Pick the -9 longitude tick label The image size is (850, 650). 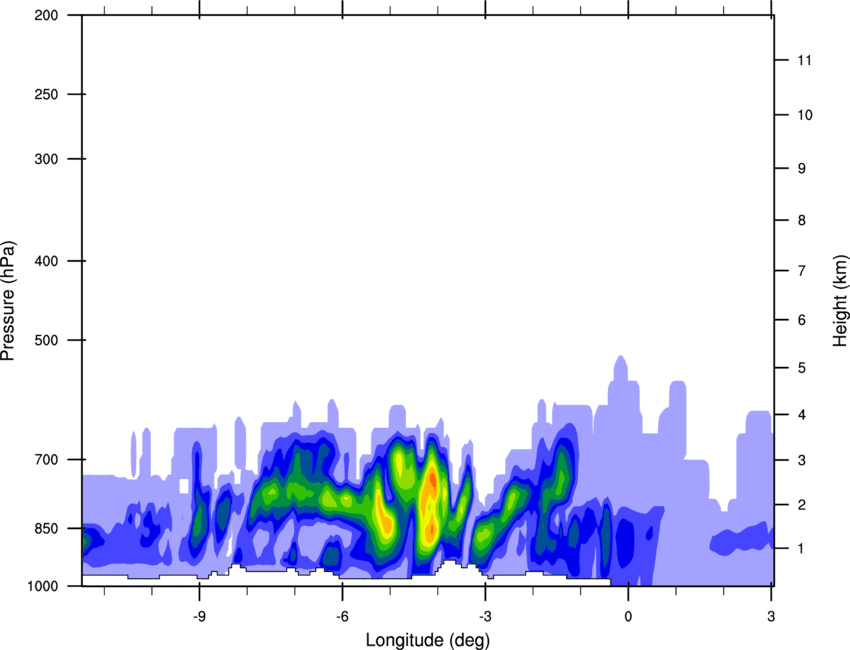coord(199,616)
